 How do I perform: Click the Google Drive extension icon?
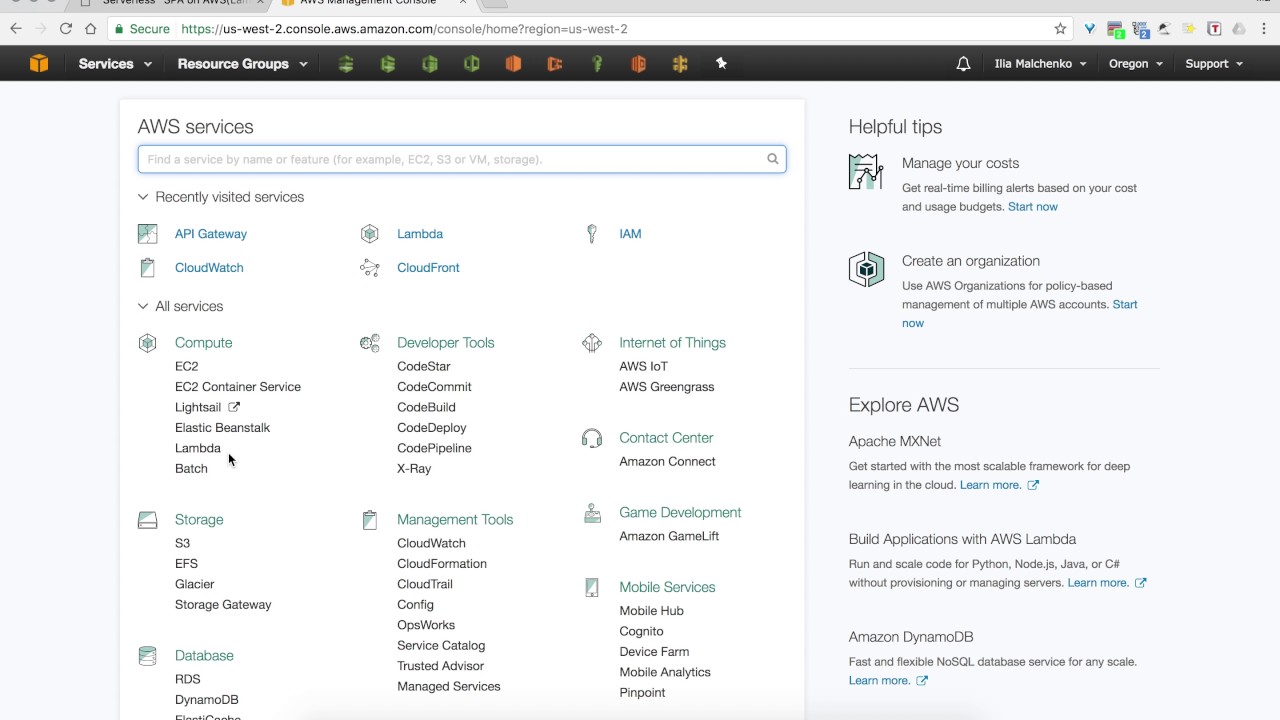point(1239,29)
